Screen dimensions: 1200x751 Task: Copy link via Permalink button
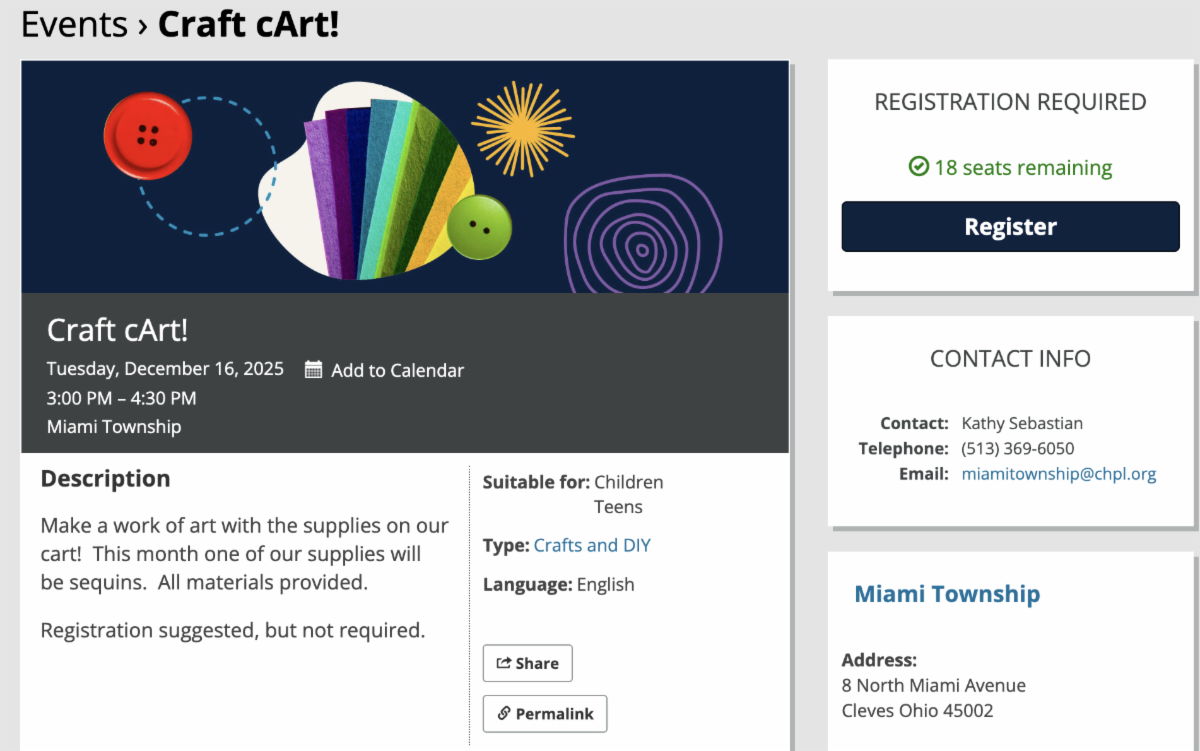click(x=544, y=714)
